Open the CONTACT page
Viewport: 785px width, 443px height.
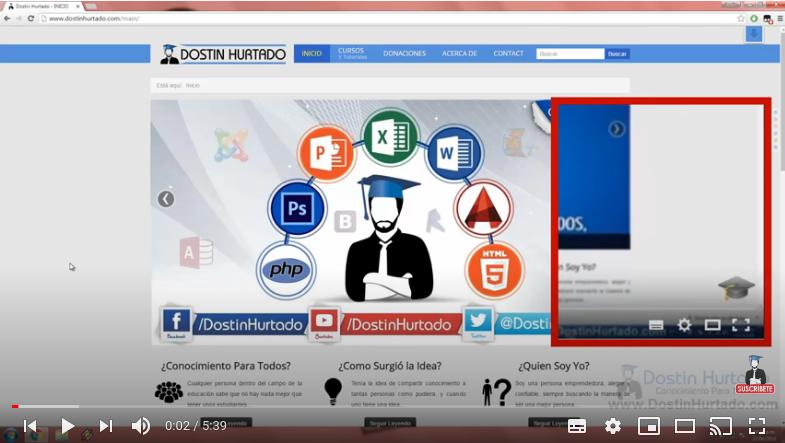509,54
